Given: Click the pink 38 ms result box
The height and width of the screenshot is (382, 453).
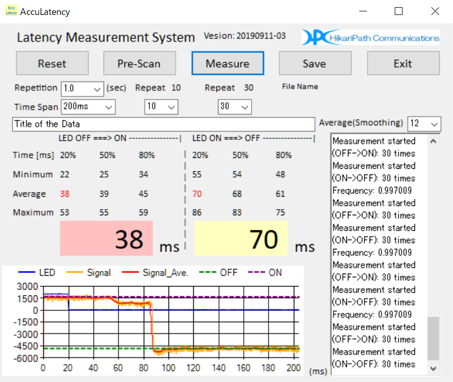Looking at the screenshot, I should pos(106,238).
